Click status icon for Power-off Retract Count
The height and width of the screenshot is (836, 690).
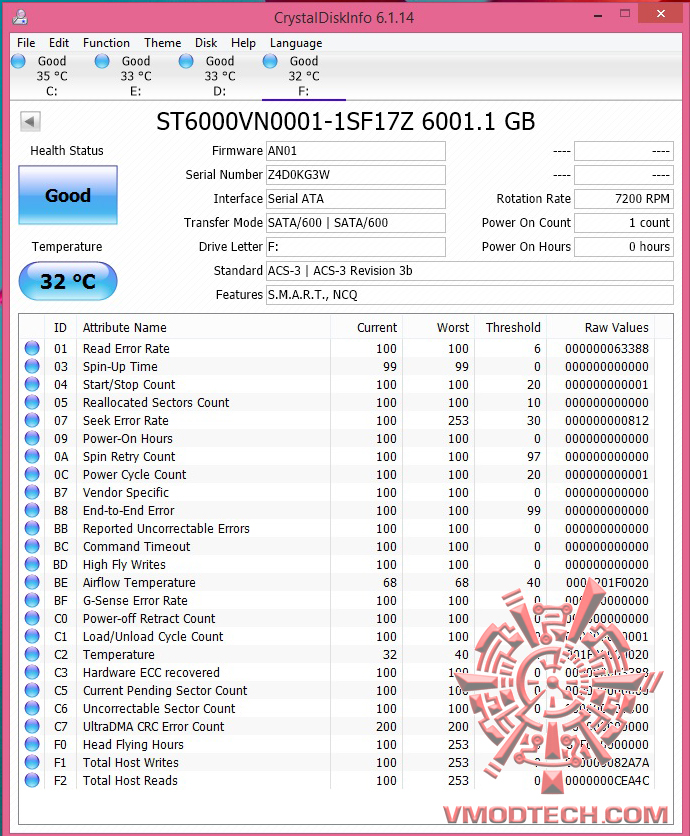(x=32, y=618)
